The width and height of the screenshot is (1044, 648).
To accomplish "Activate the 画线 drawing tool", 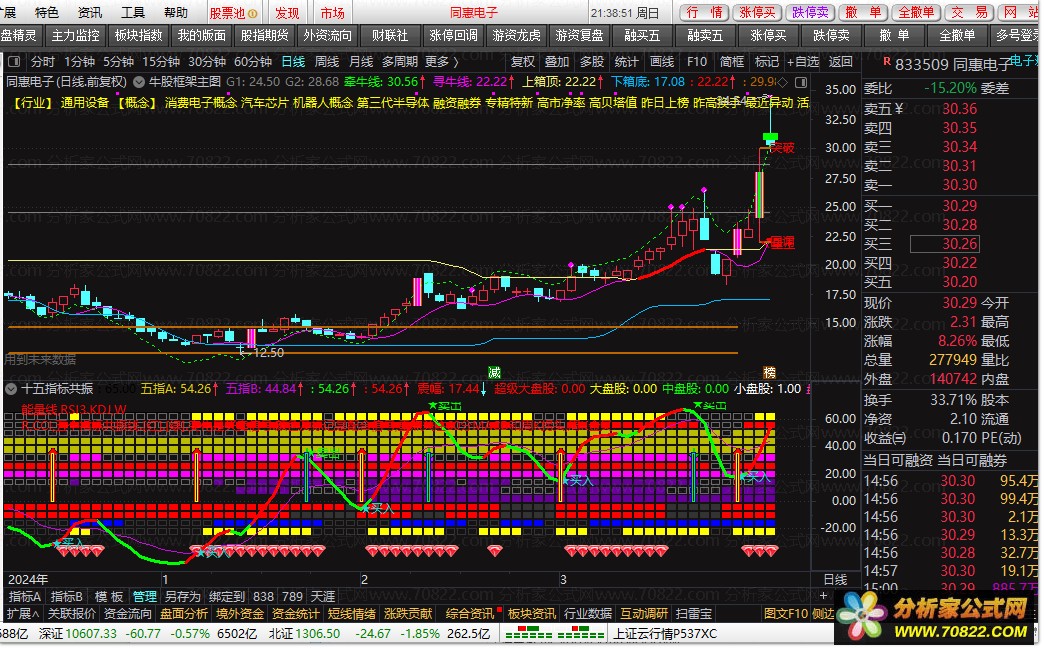I will coord(662,62).
